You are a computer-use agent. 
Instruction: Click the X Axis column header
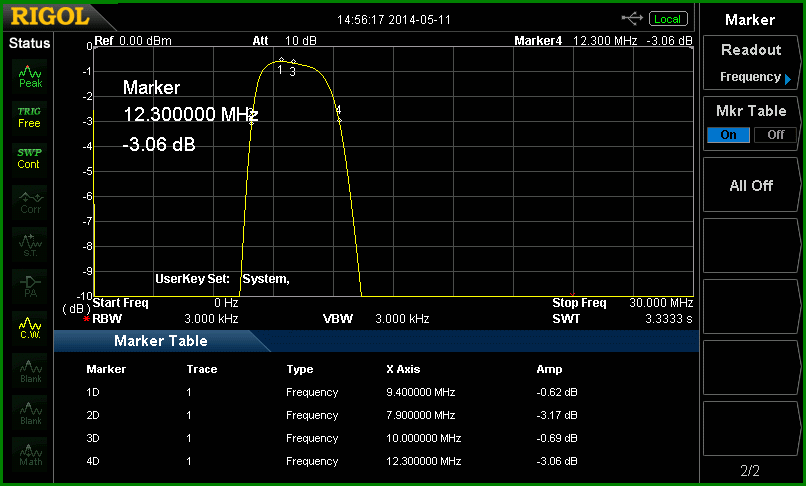click(403, 369)
